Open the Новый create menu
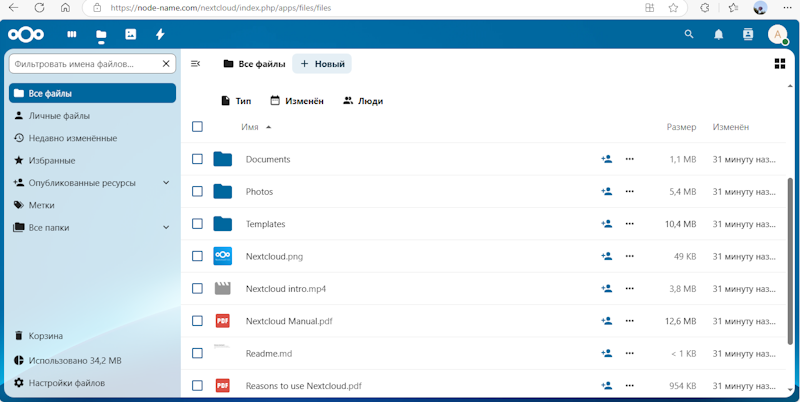800x402 pixels. 322,64
